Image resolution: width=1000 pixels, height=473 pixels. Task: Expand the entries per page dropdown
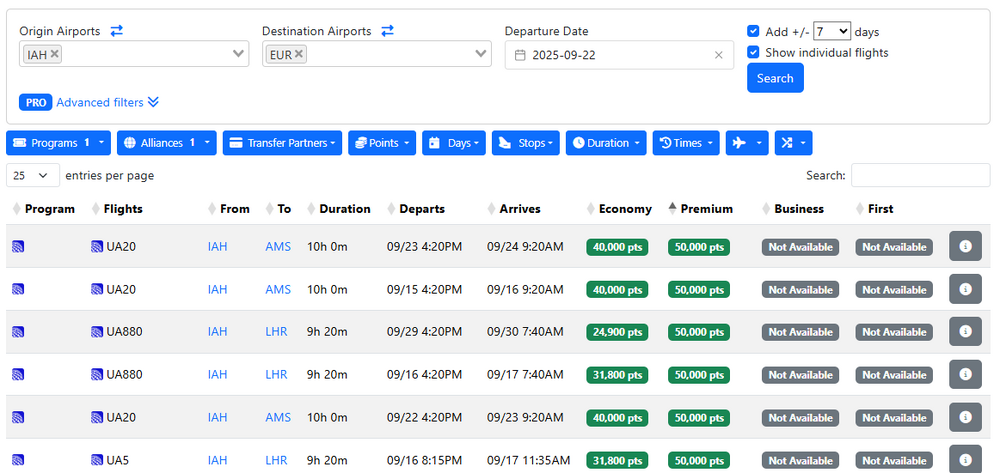point(33,175)
